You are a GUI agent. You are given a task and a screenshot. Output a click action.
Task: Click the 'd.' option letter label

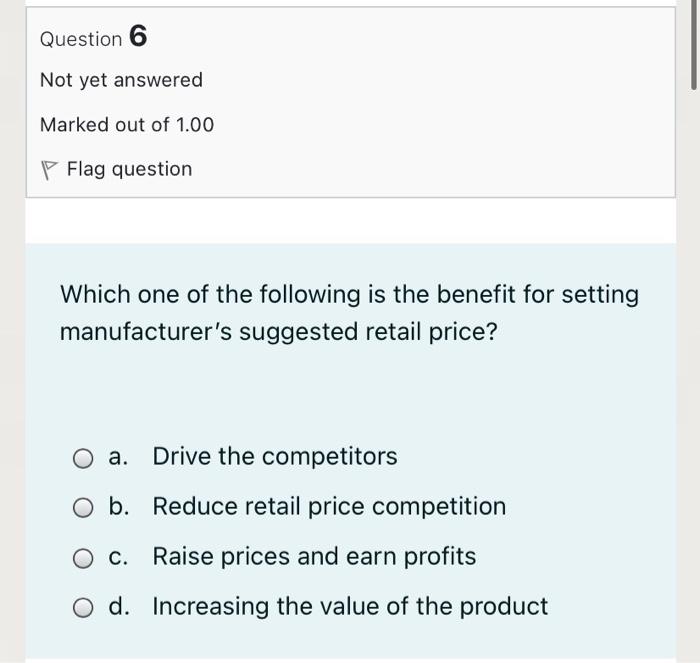click(x=119, y=607)
